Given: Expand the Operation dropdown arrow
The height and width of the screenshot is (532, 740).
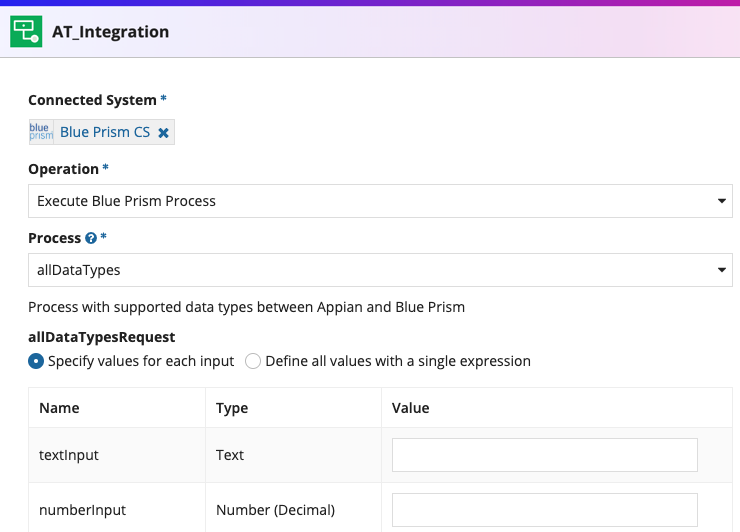Looking at the screenshot, I should click(722, 201).
